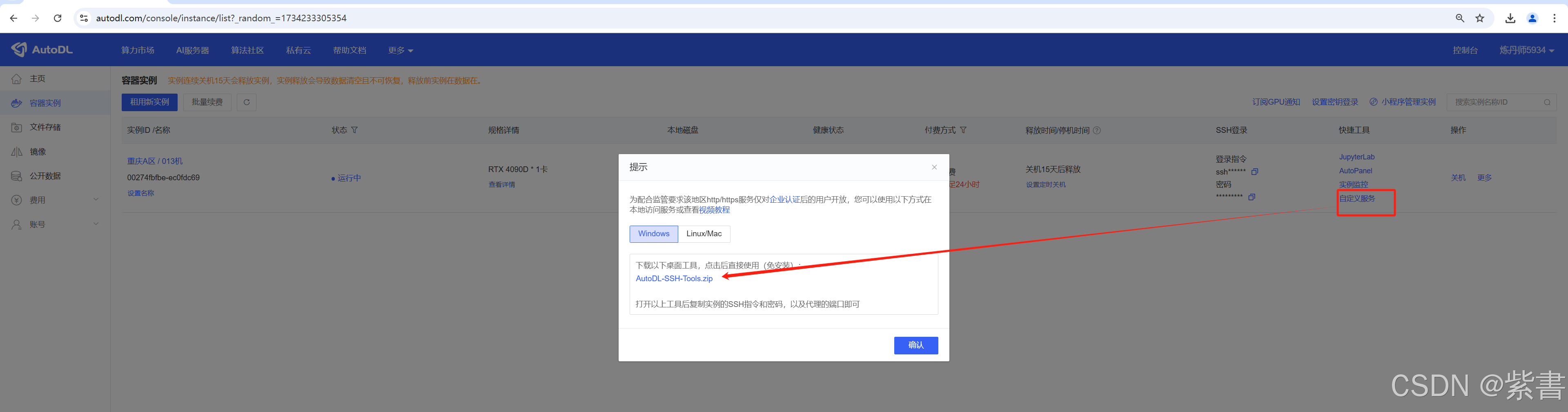Click the 批量续费 button
Screen dimensions: 1568x412
(x=207, y=103)
